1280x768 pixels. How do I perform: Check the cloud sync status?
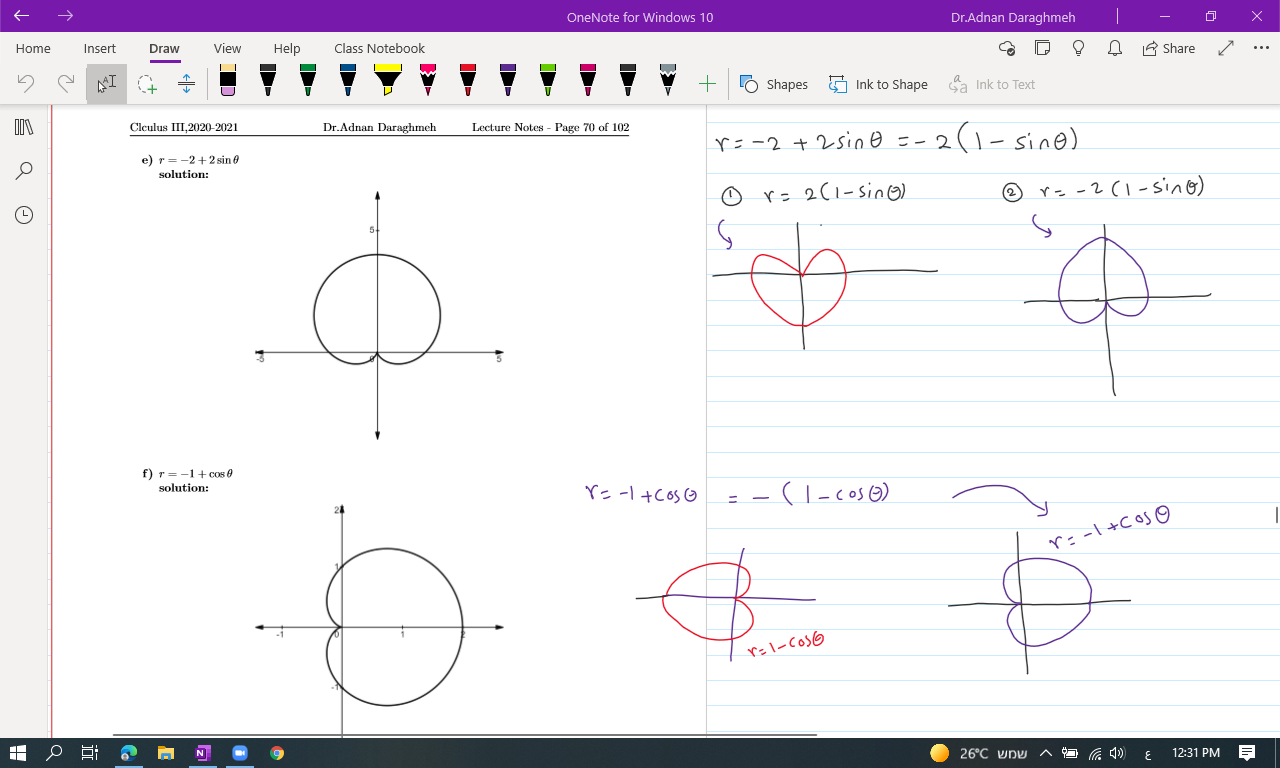tap(1007, 48)
